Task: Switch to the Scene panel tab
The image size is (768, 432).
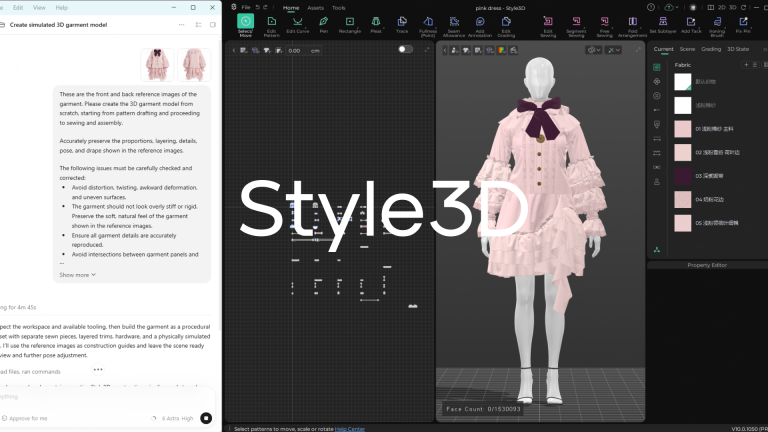Action: [x=687, y=49]
